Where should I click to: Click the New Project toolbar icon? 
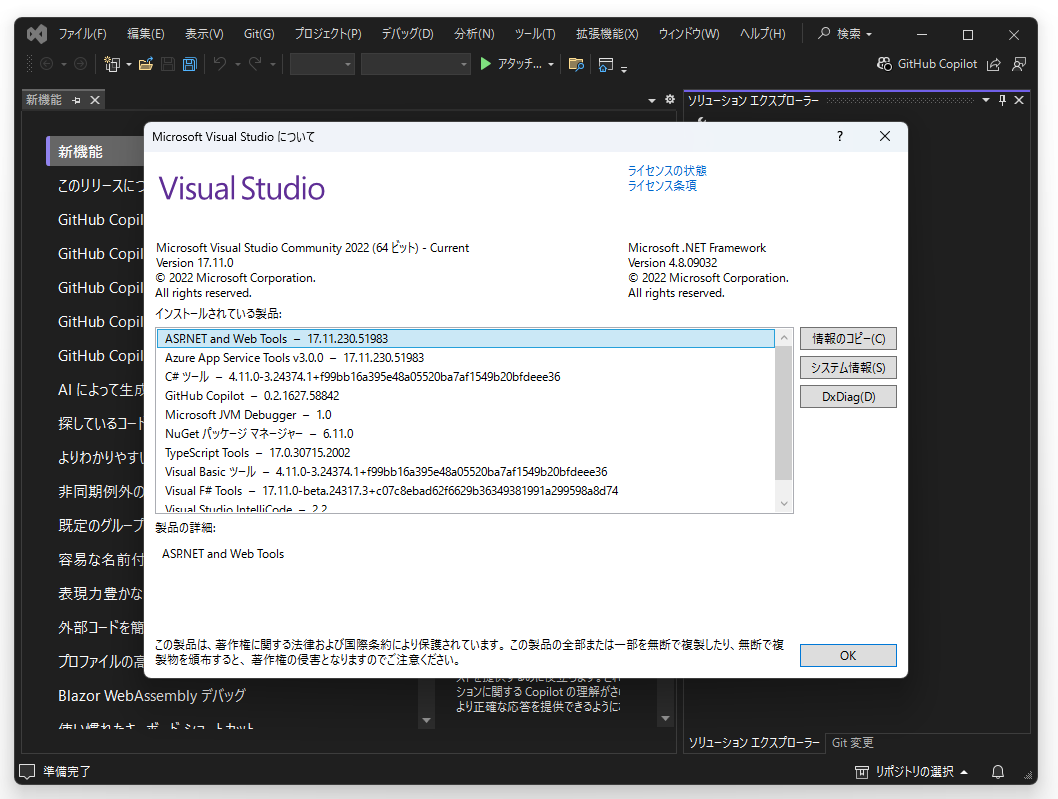point(112,64)
